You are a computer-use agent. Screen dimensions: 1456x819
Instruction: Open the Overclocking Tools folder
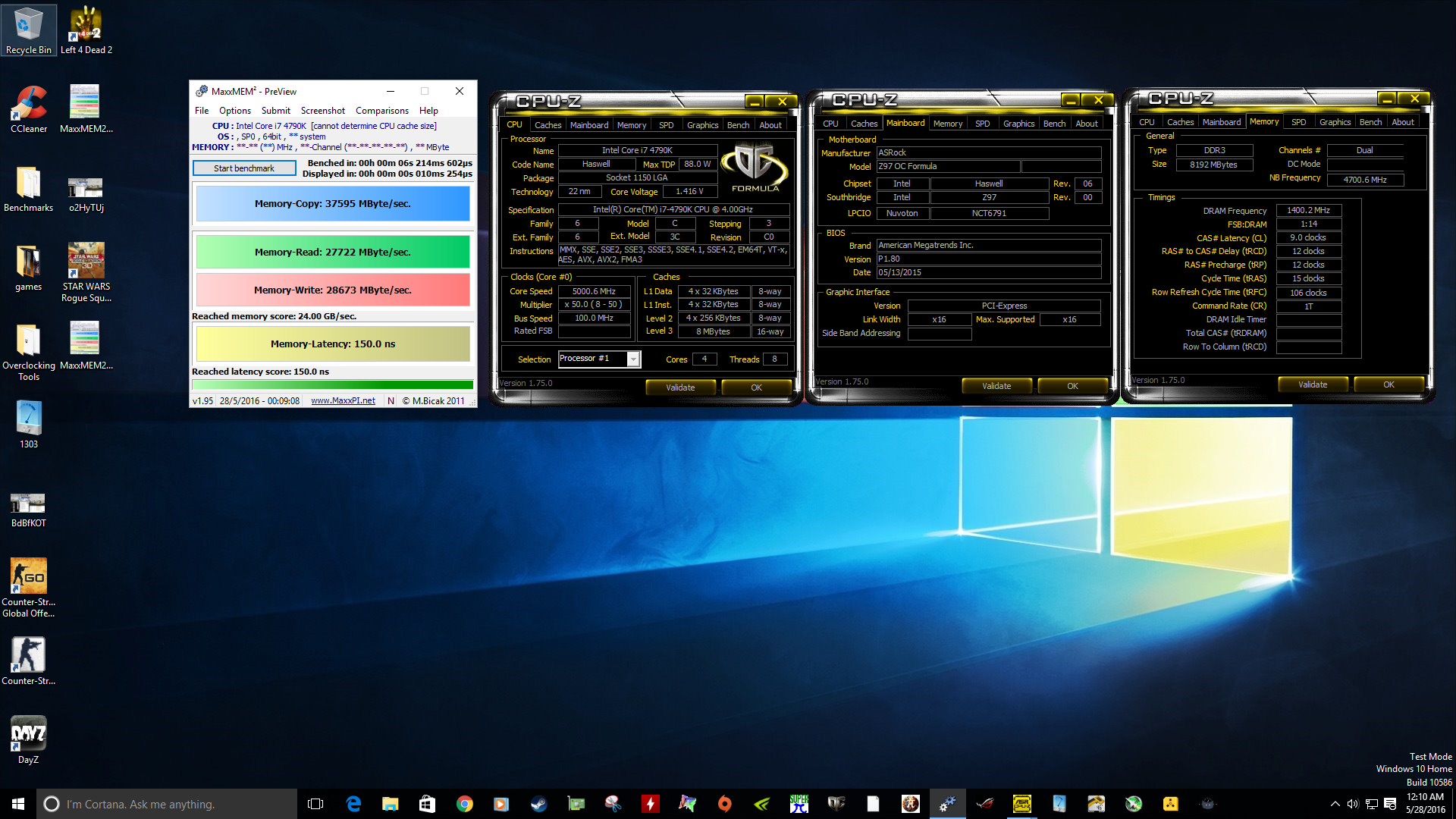[29, 350]
